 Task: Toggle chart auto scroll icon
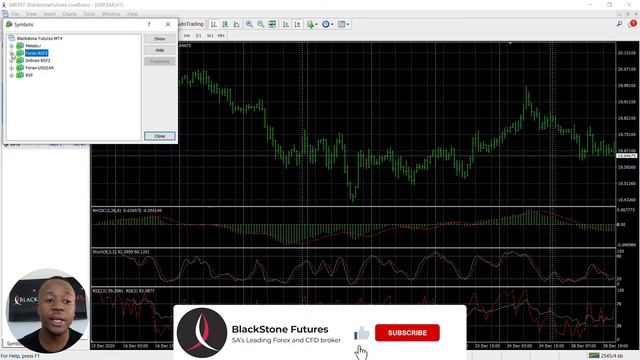coord(286,24)
